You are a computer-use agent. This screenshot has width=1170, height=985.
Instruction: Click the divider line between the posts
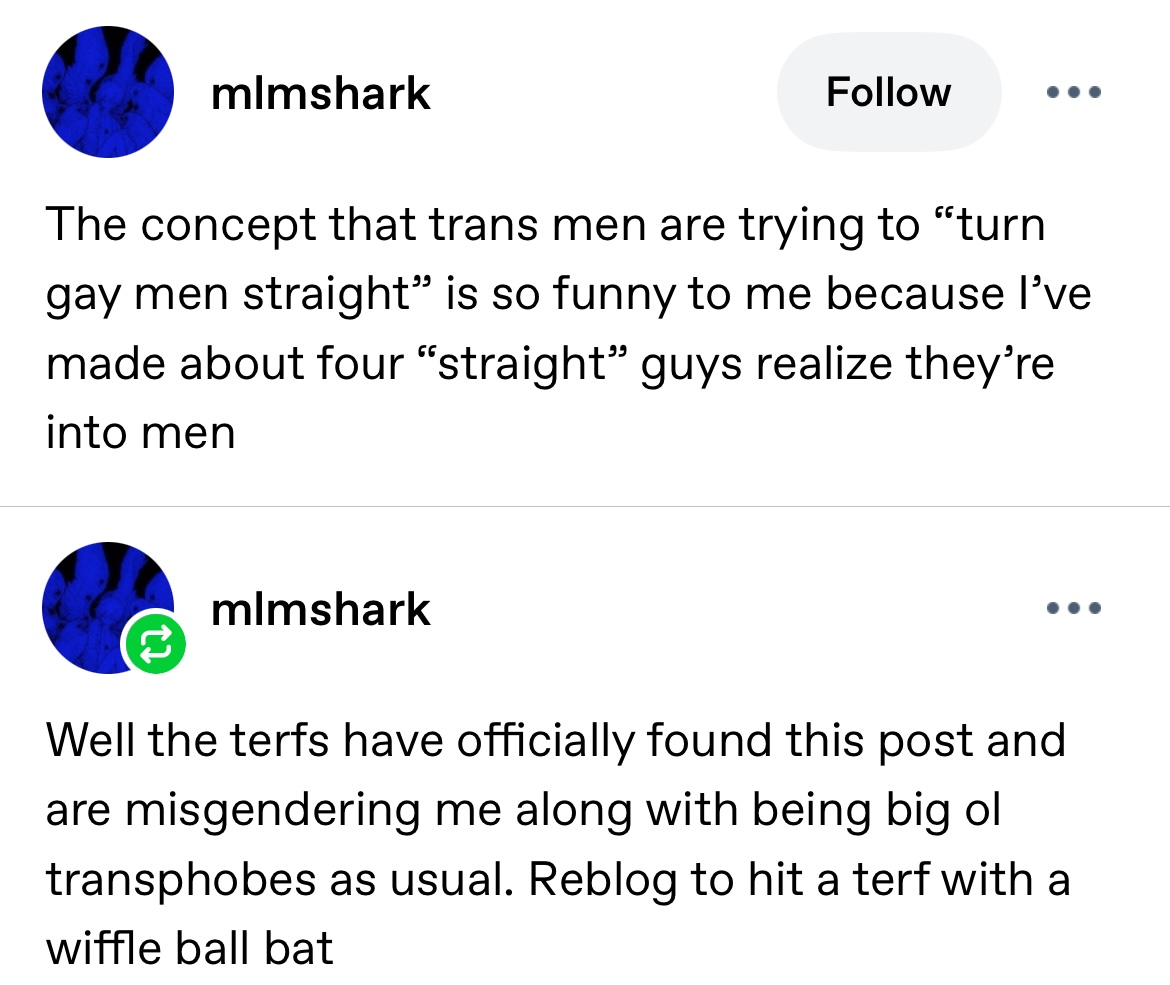[x=585, y=507]
